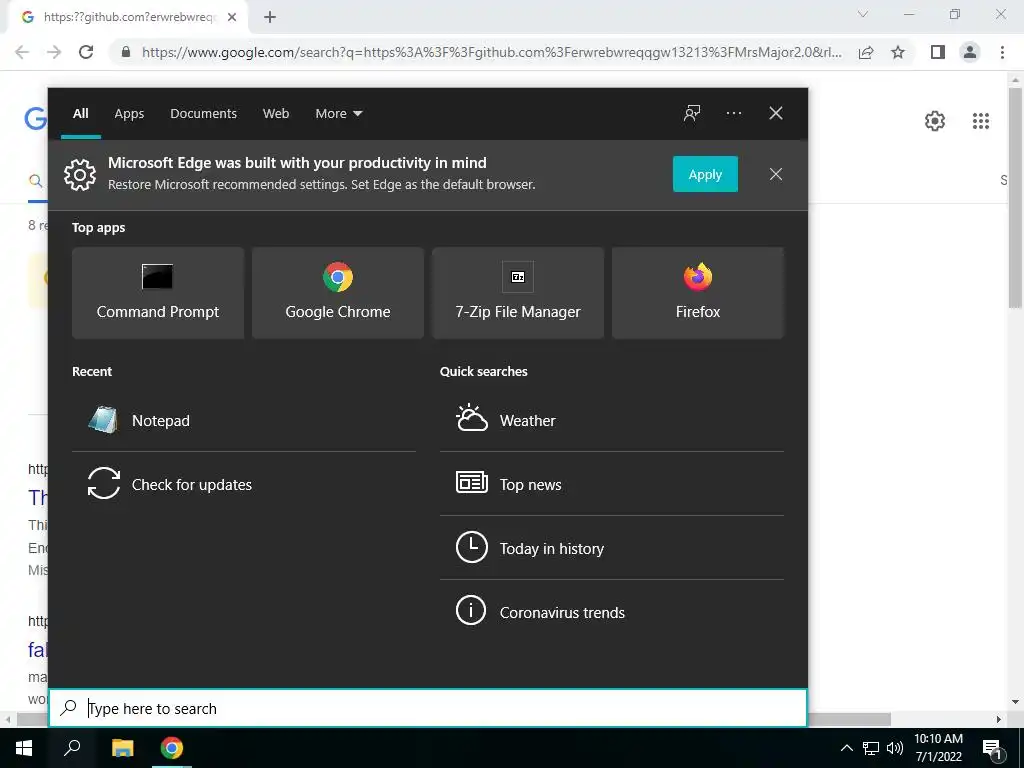
Task: Switch to the Web search tab
Action: (x=276, y=114)
